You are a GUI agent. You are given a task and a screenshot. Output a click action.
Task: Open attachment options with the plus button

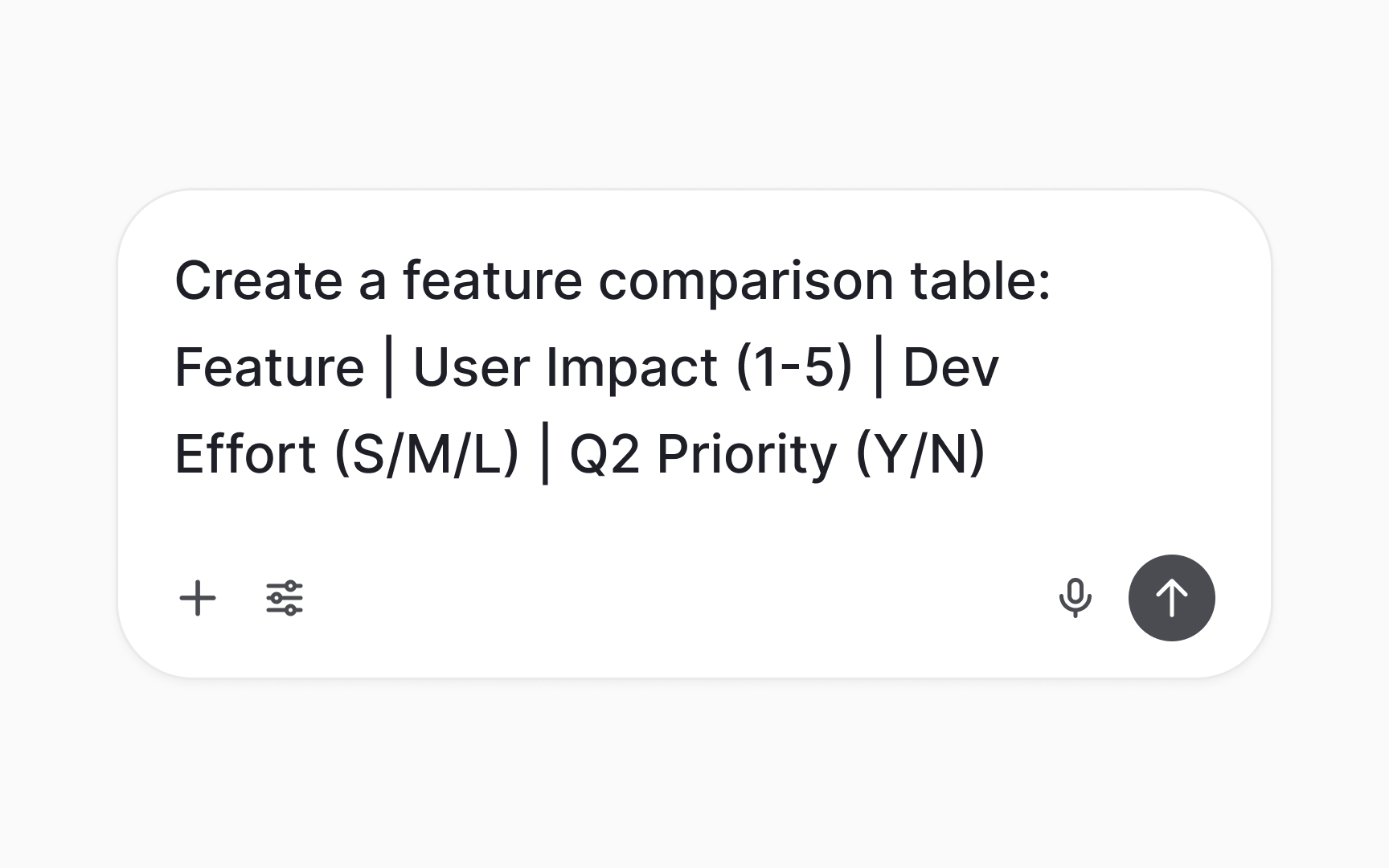[x=198, y=598]
